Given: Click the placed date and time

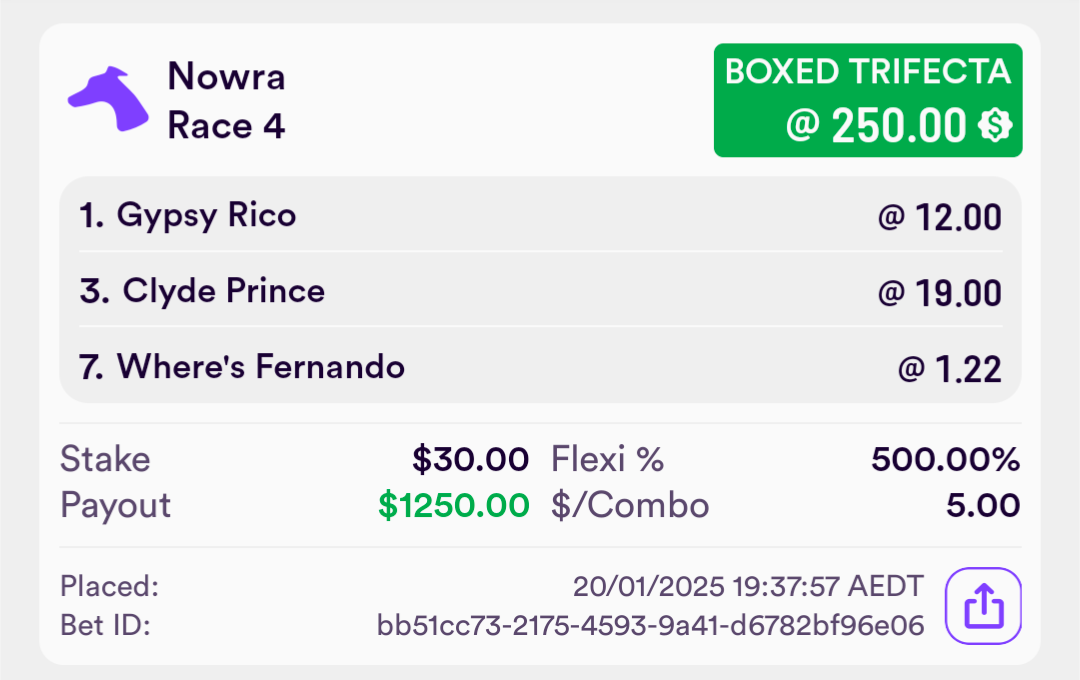Looking at the screenshot, I should 748,586.
